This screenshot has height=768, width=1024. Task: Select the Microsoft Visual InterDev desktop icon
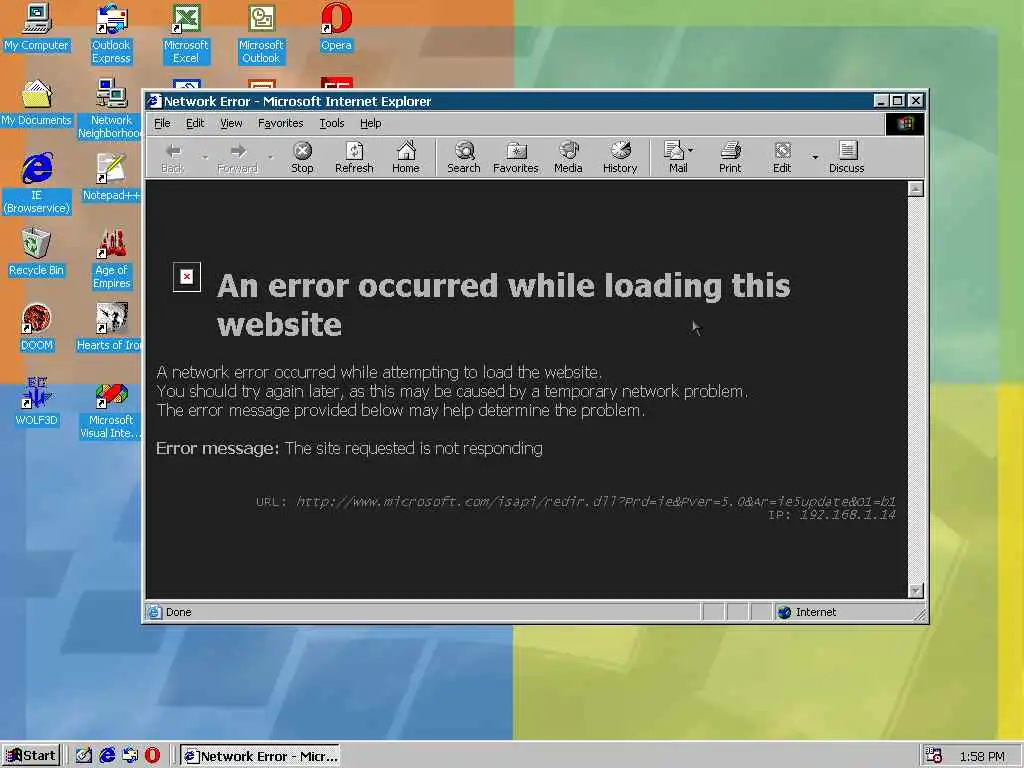tap(111, 409)
